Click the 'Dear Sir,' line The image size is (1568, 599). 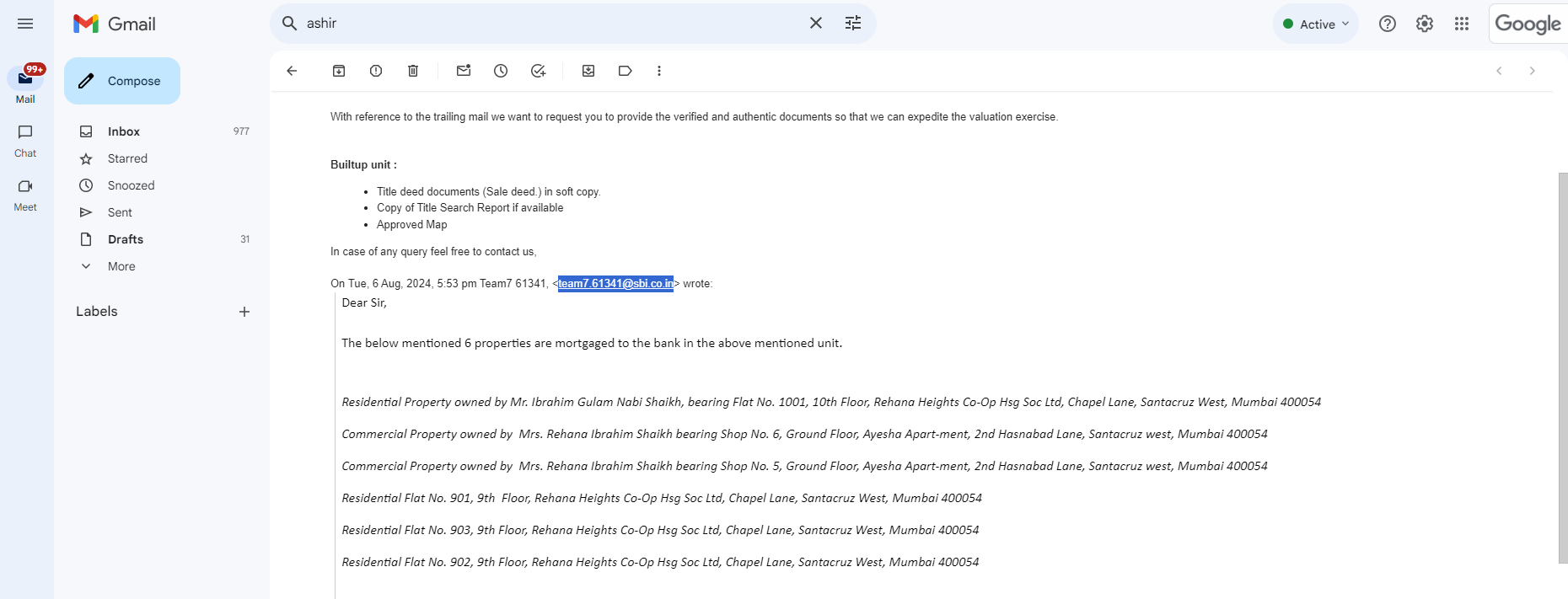tap(364, 302)
